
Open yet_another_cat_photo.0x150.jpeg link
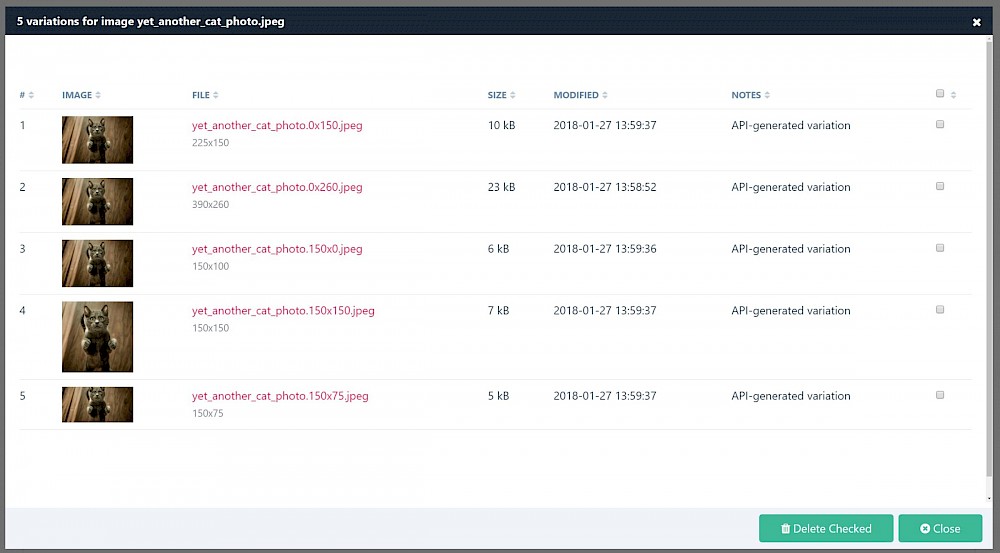point(277,126)
